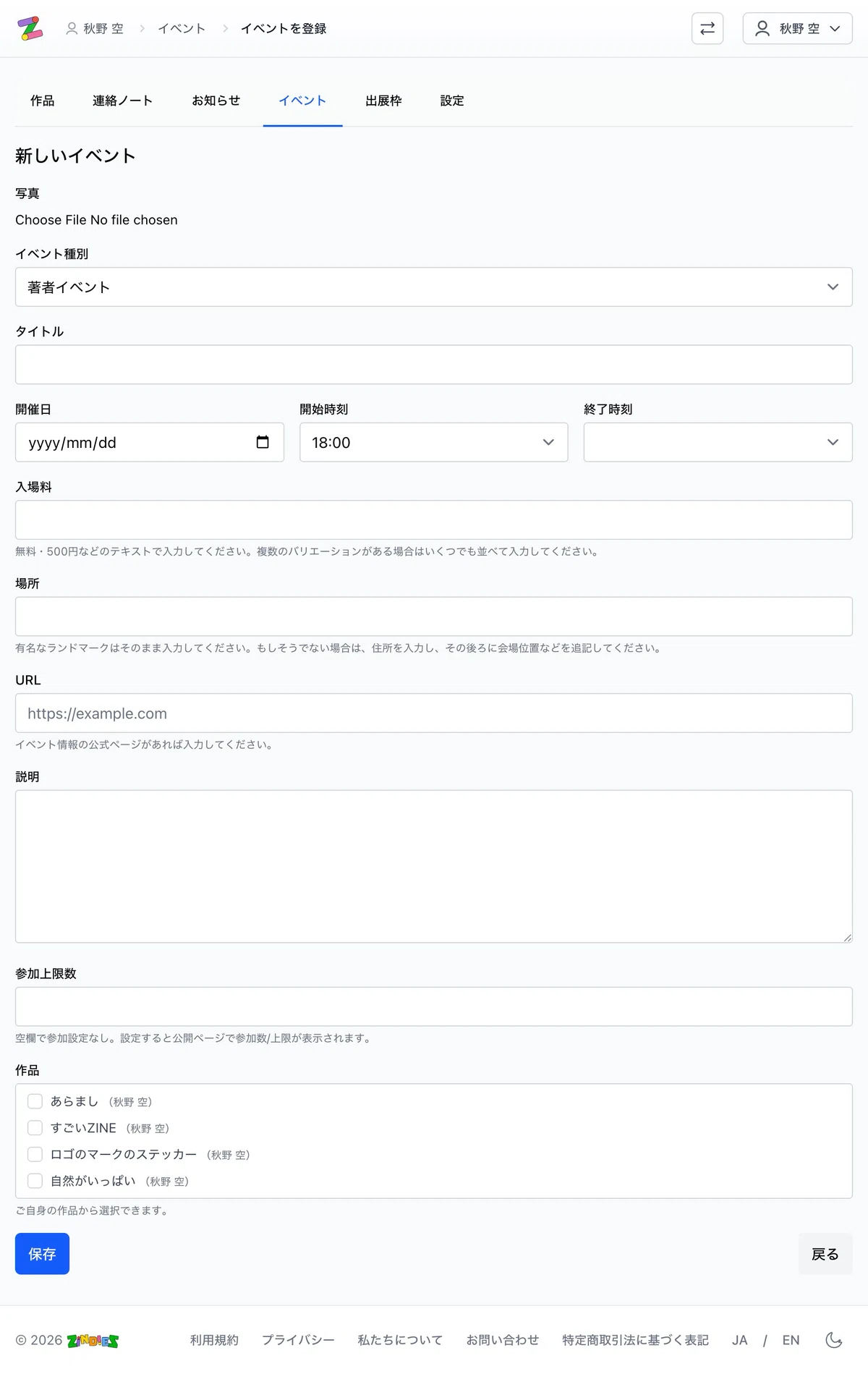Open the イベント種別 dropdown
The image size is (868, 1374).
434,287
